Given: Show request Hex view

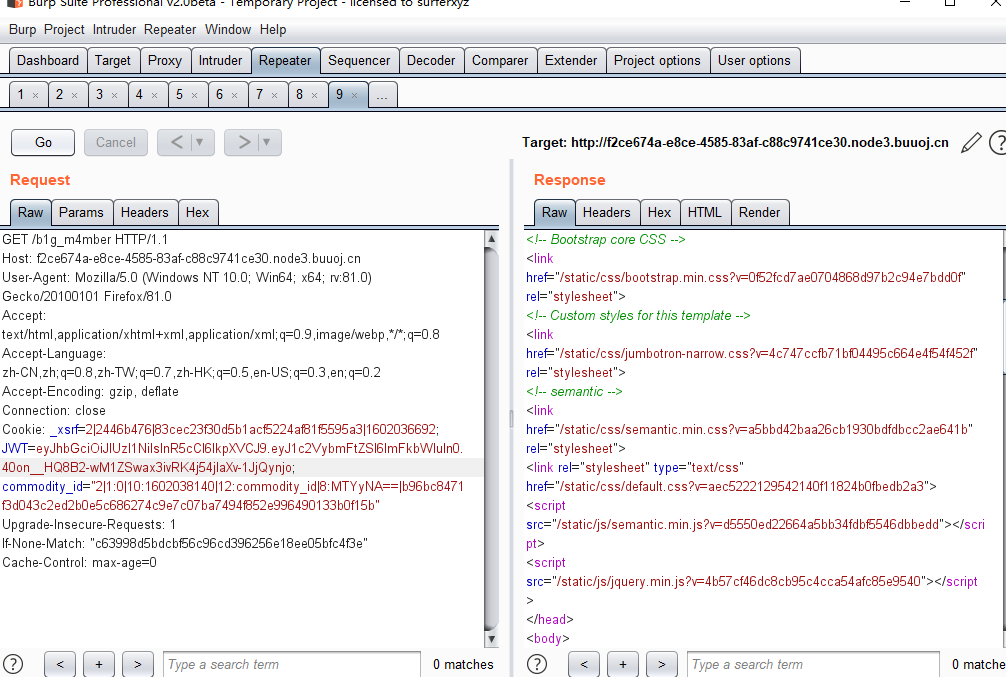Looking at the screenshot, I should tap(198, 212).
